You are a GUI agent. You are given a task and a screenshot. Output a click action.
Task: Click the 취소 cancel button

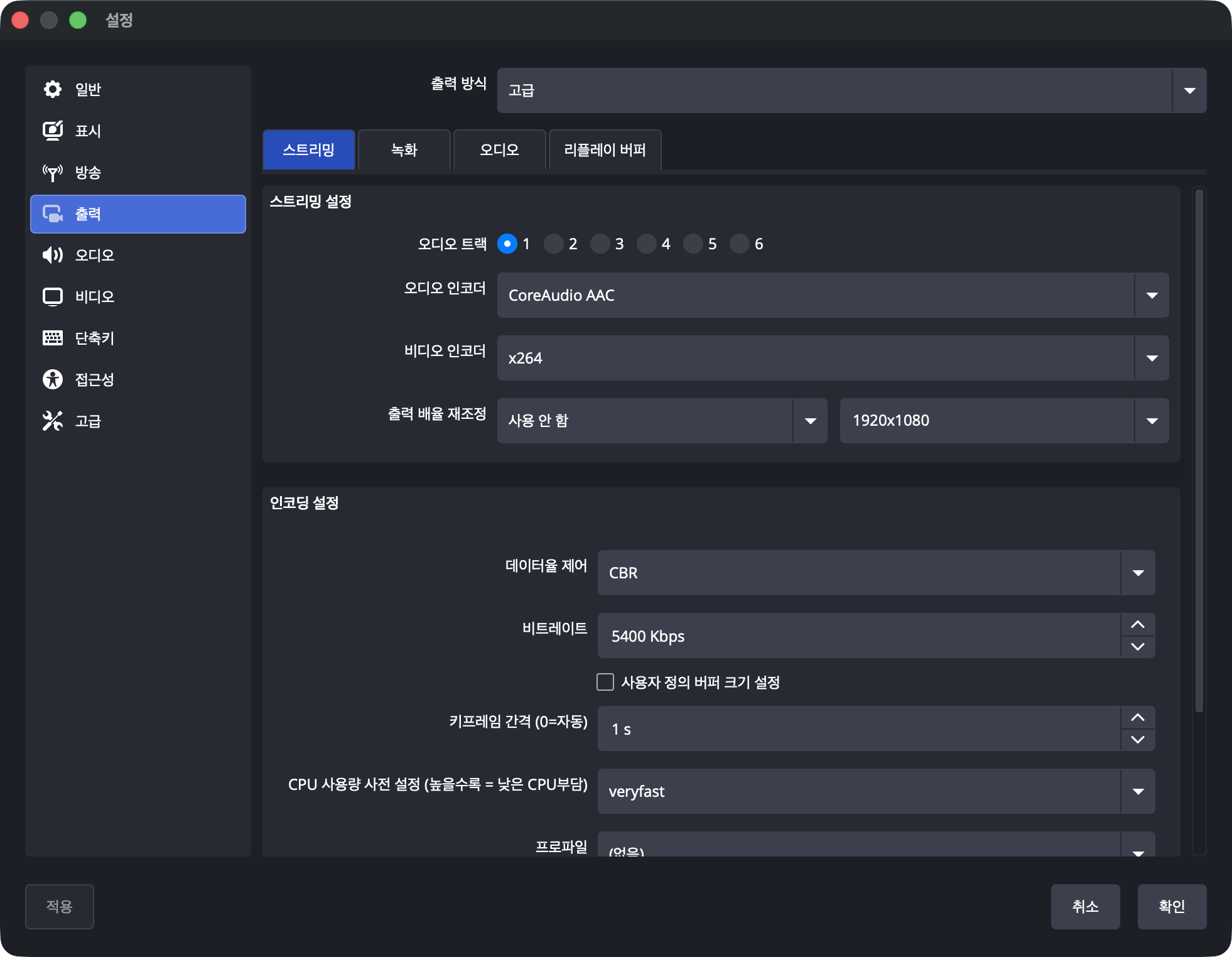1085,906
